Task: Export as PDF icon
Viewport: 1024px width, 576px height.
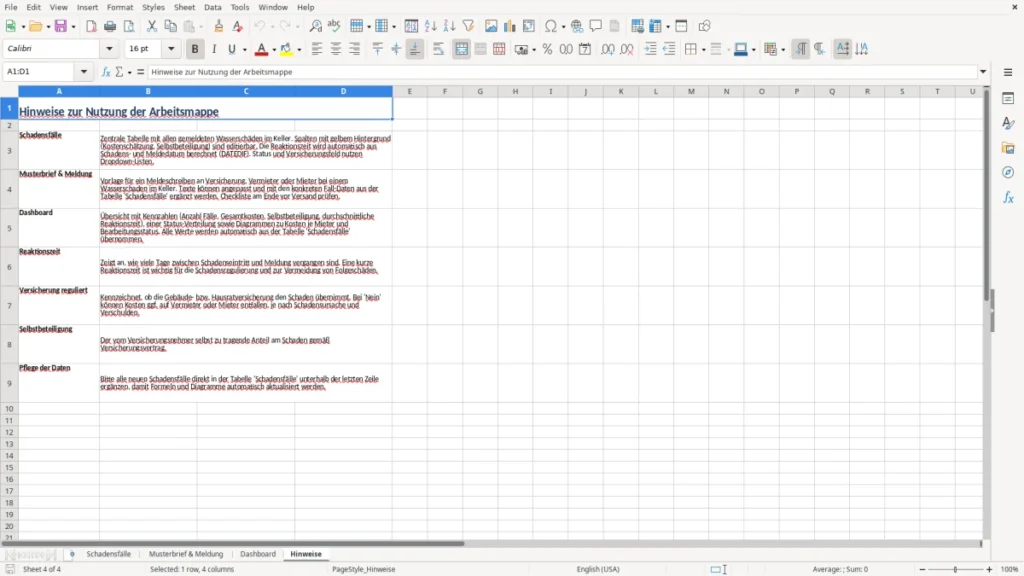Action: pos(91,26)
